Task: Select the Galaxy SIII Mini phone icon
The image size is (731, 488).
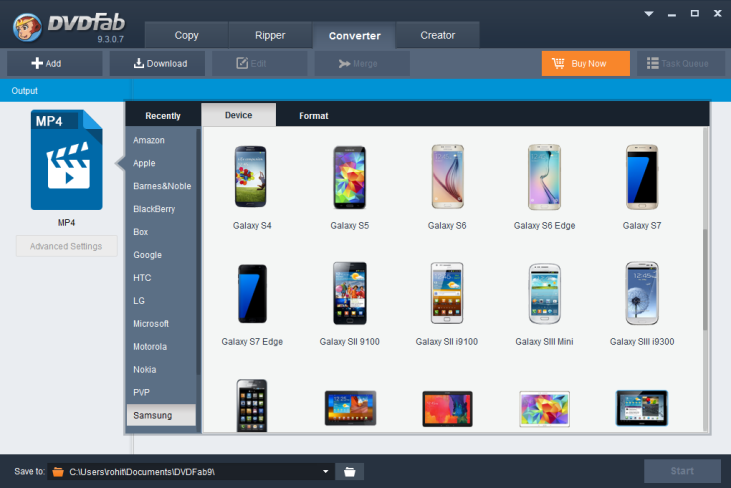Action: pos(544,293)
